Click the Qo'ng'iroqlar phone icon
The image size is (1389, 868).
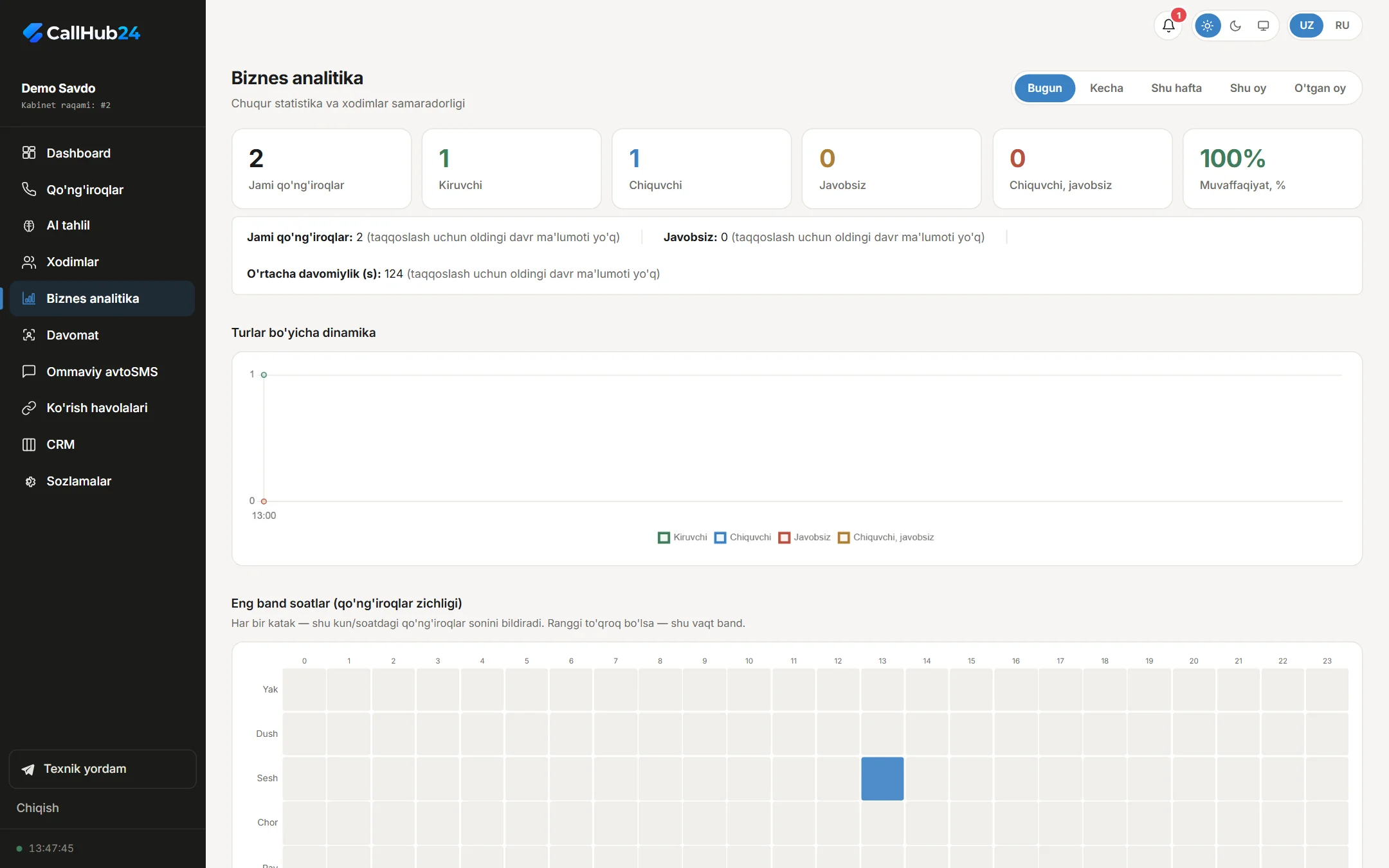(x=29, y=189)
